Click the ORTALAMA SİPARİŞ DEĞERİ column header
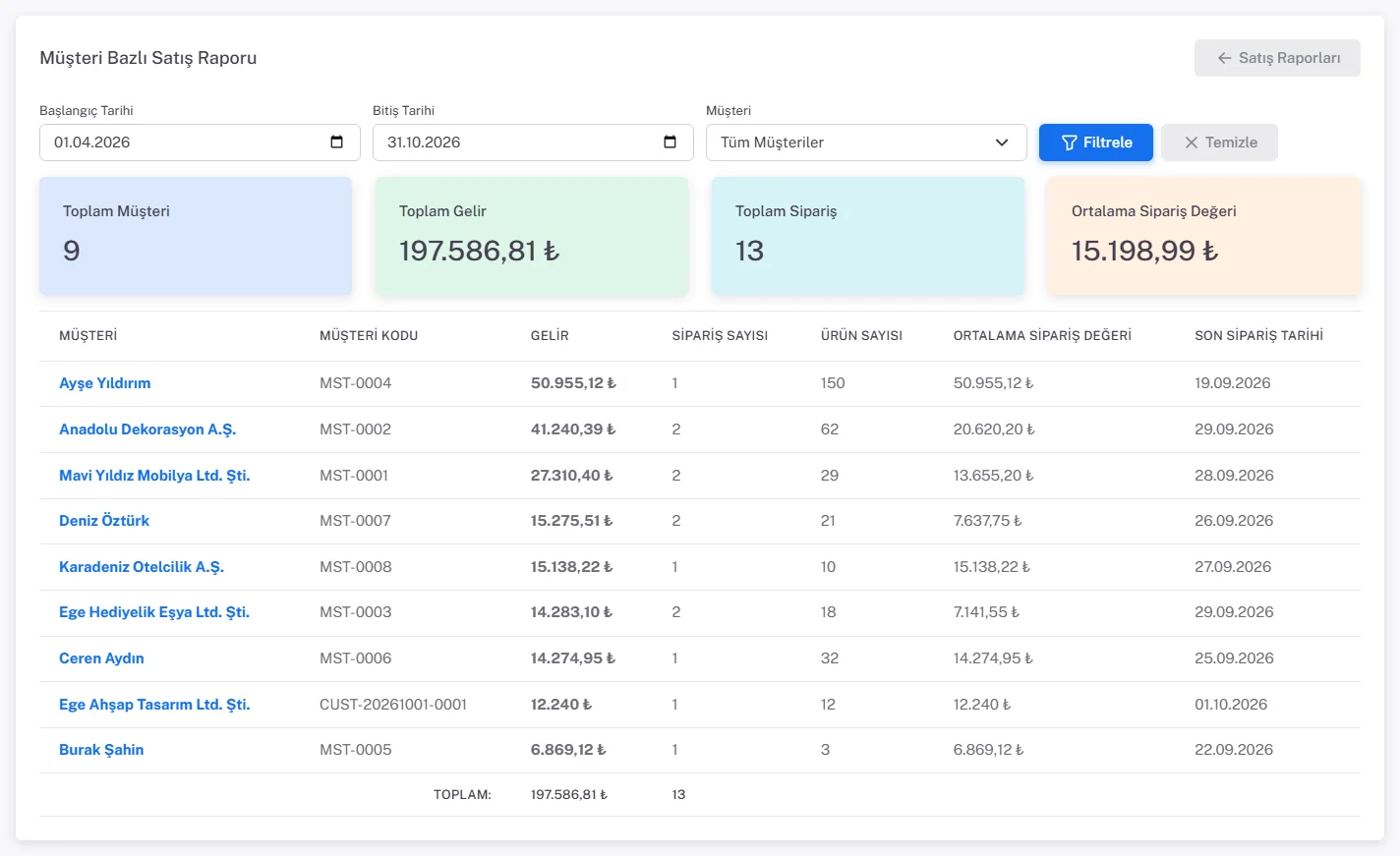This screenshot has width=1400, height=856. [x=1042, y=336]
